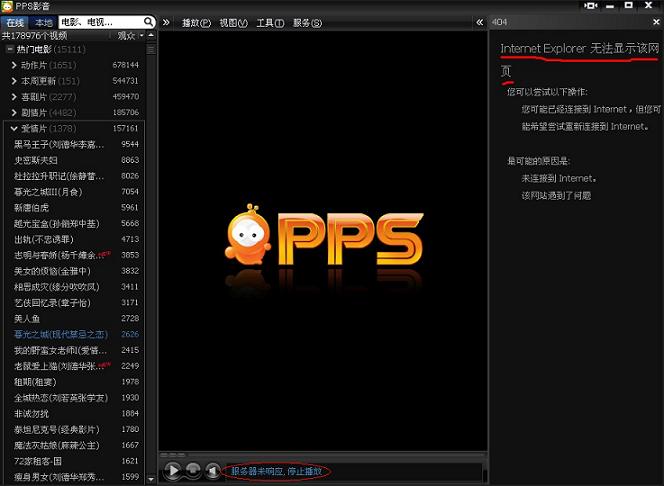Click the scroll-up arrow in video list
This screenshot has height=486, width=664.
153,35
